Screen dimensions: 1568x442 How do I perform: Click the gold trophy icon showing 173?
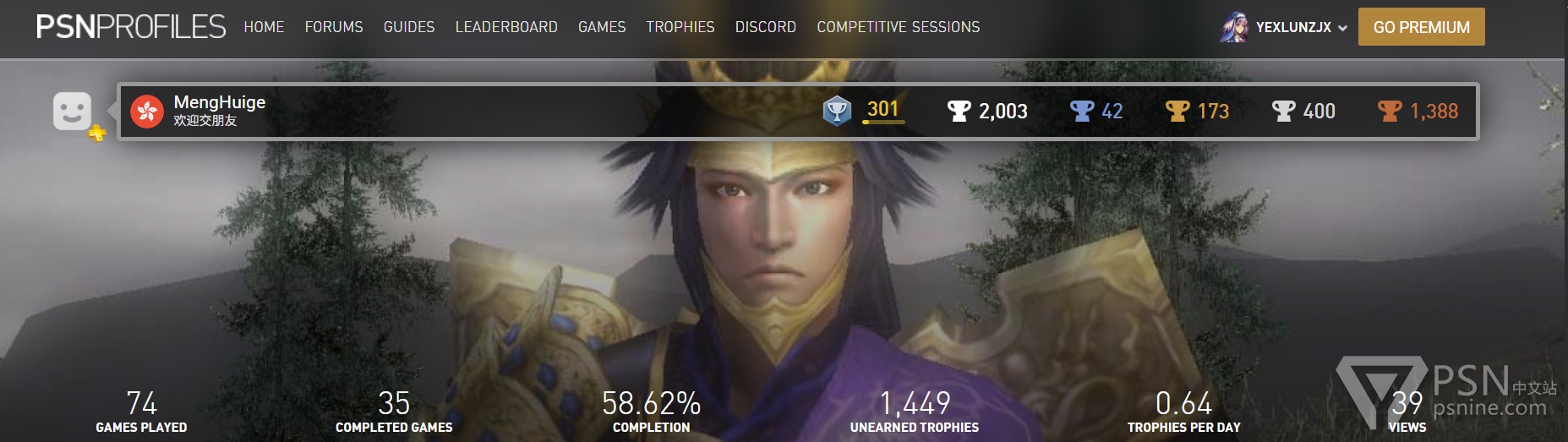tap(1177, 111)
